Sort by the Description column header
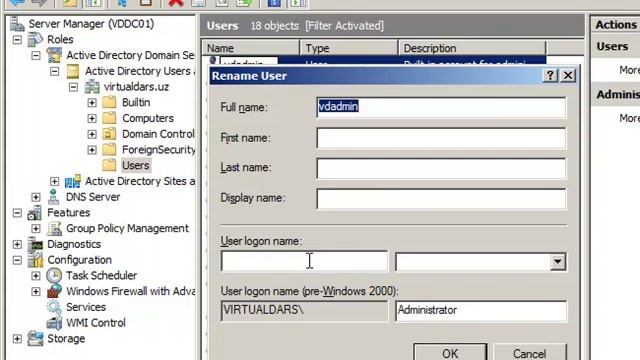 [x=472, y=48]
